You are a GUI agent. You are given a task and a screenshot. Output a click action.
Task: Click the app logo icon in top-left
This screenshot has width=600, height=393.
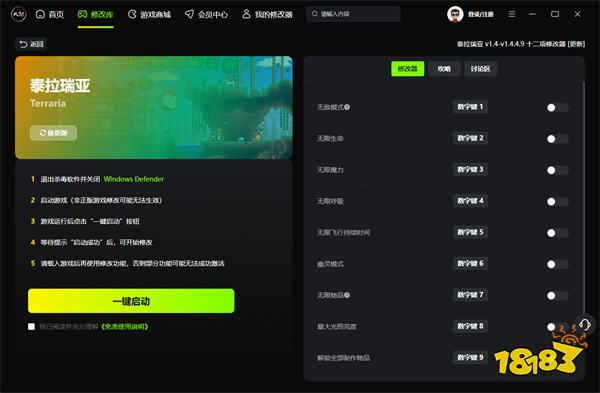coord(18,15)
